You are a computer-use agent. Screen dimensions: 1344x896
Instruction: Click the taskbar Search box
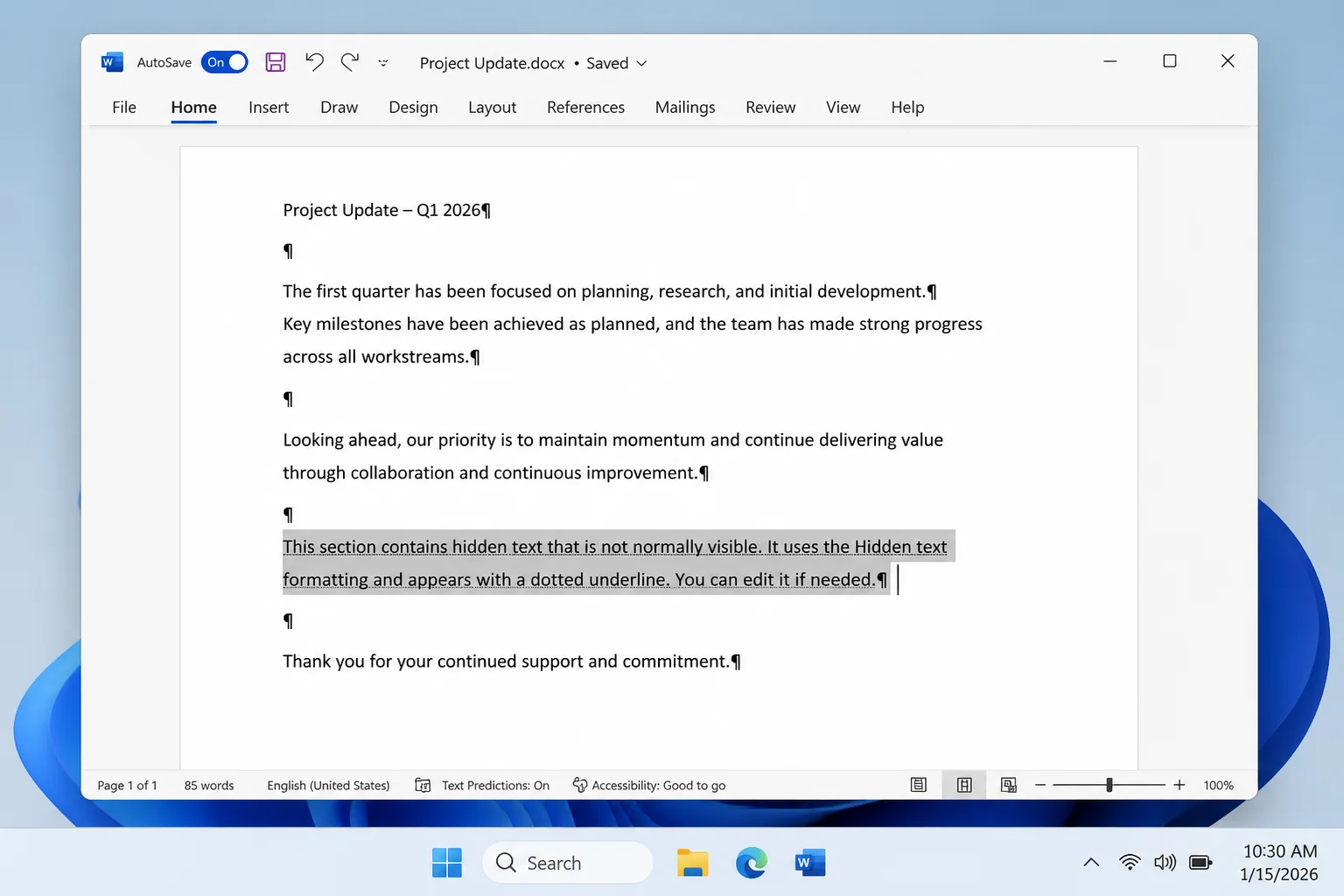(x=568, y=863)
